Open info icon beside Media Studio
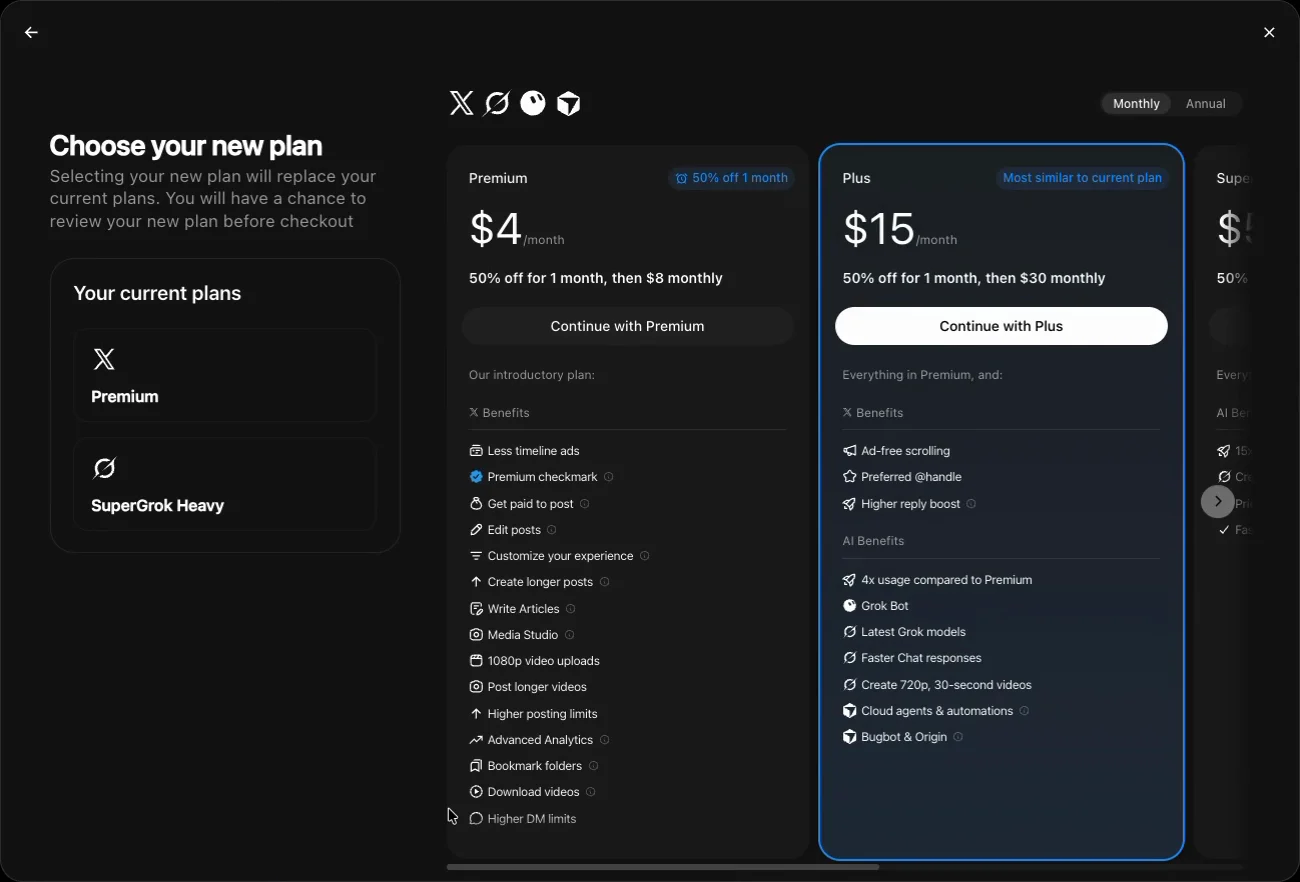Viewport: 1300px width, 882px height. coord(570,635)
